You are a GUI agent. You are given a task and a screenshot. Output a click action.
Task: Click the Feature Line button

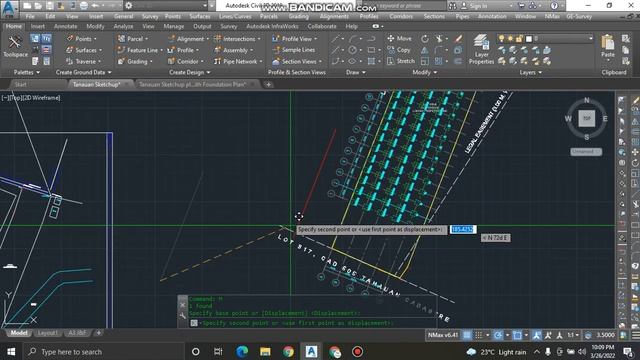[140, 50]
